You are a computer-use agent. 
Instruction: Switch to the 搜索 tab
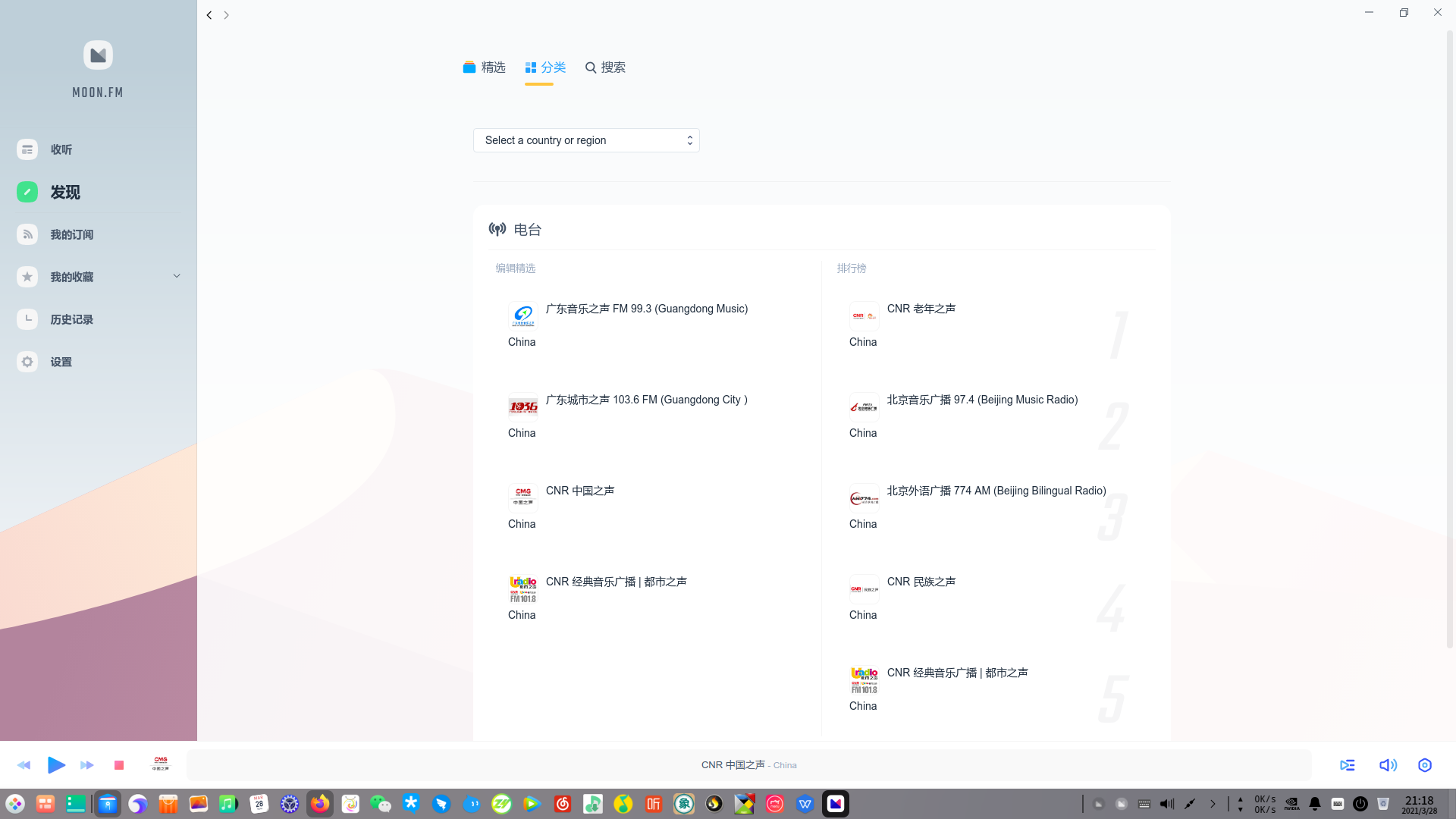[605, 67]
